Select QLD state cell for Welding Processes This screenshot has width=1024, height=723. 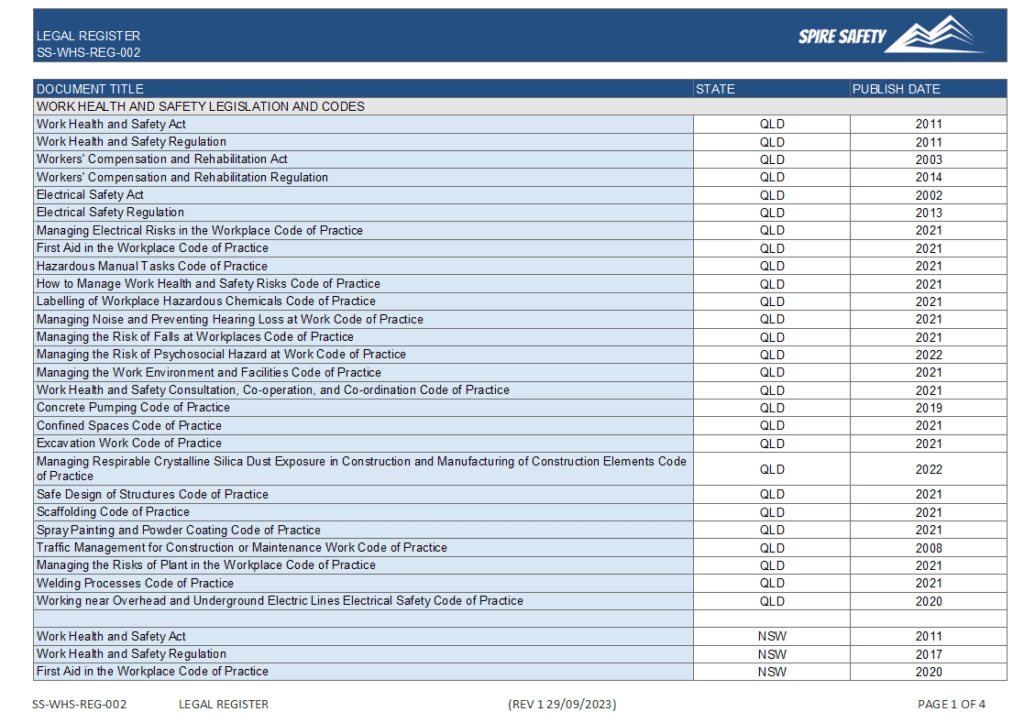coord(772,583)
